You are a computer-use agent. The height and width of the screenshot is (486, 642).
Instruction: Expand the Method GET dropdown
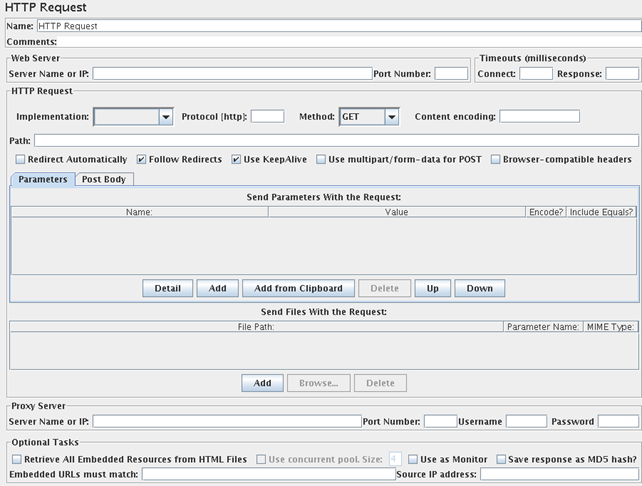[x=391, y=117]
